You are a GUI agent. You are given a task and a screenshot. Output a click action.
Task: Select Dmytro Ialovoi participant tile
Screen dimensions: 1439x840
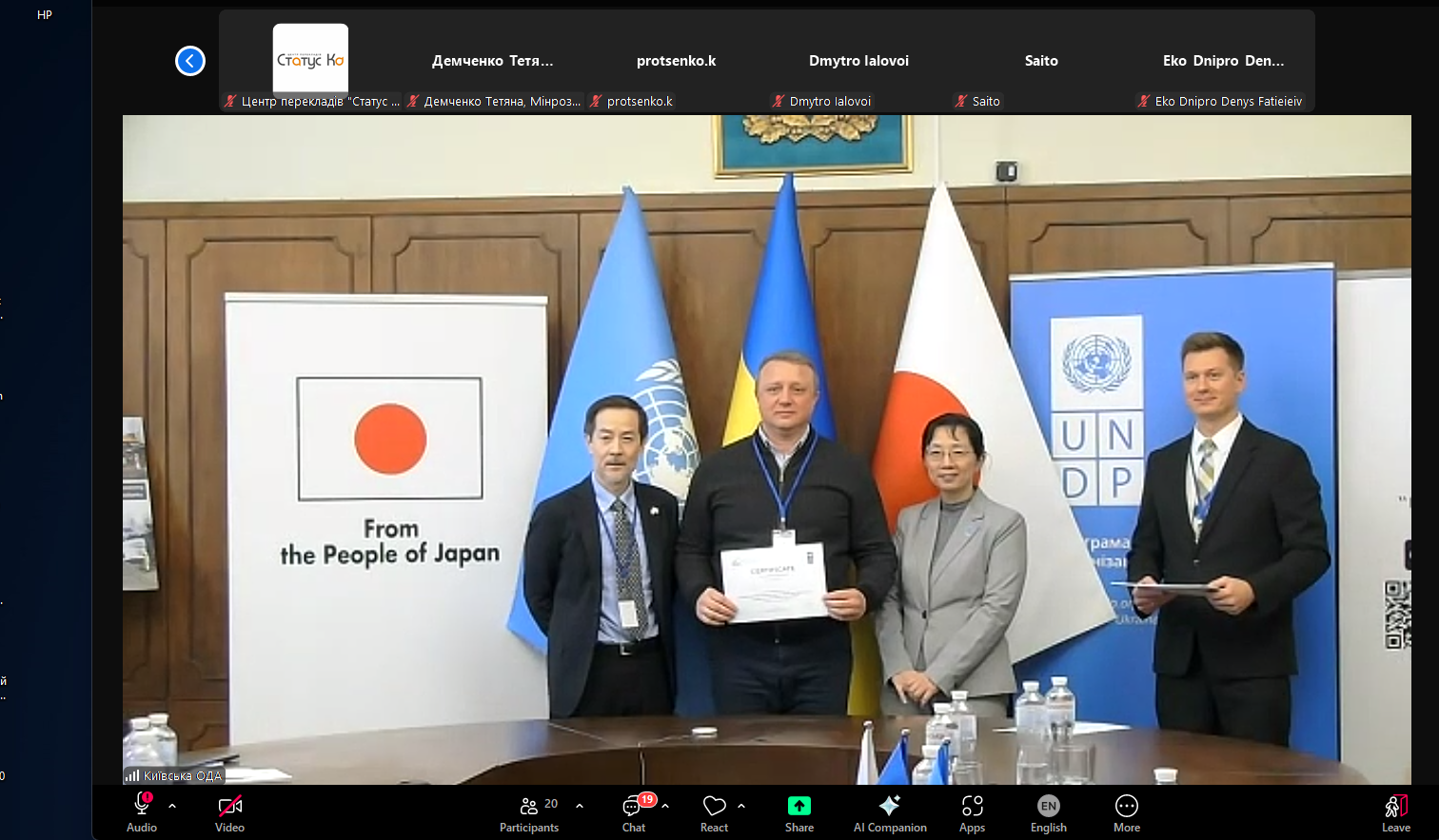tap(858, 61)
